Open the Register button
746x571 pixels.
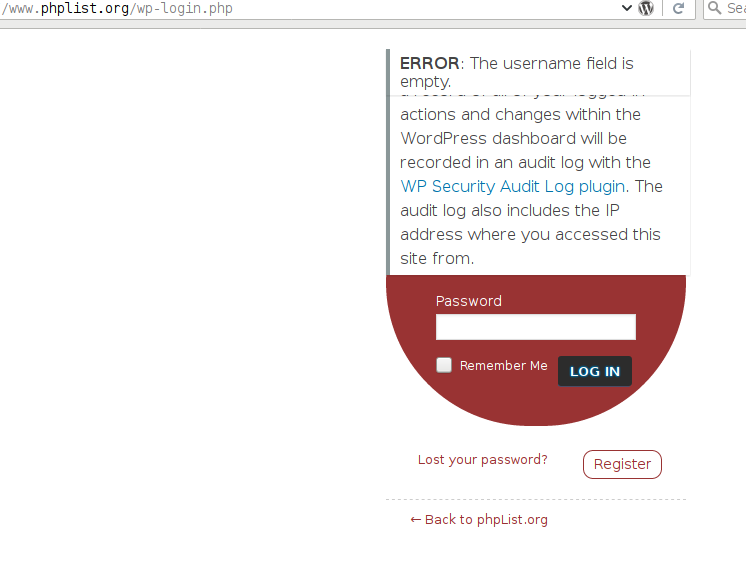point(622,464)
